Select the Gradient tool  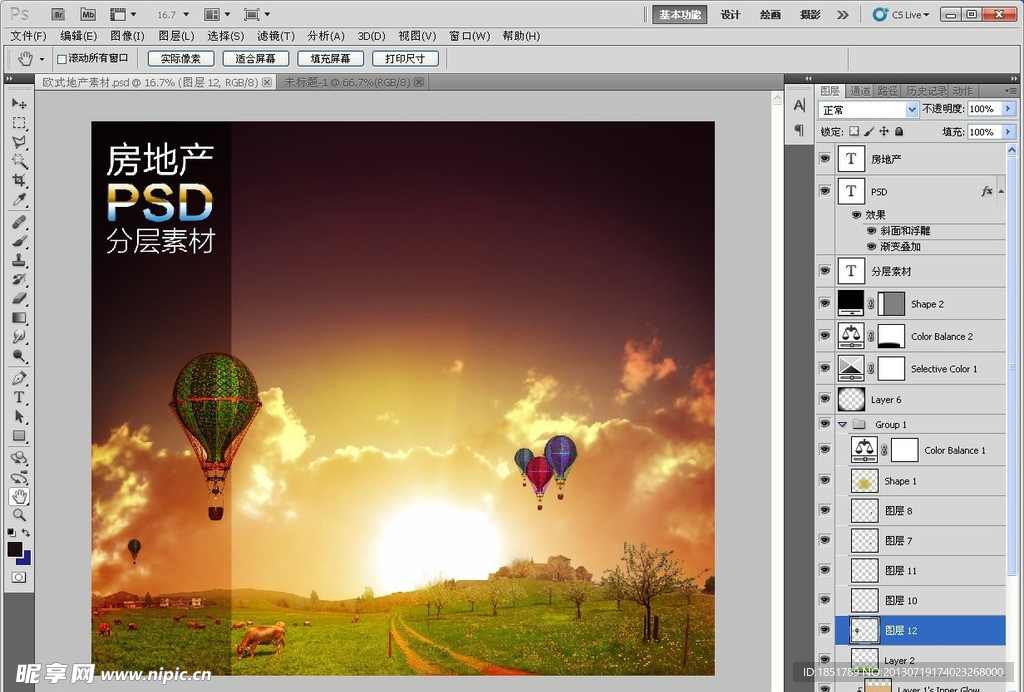pos(19,318)
